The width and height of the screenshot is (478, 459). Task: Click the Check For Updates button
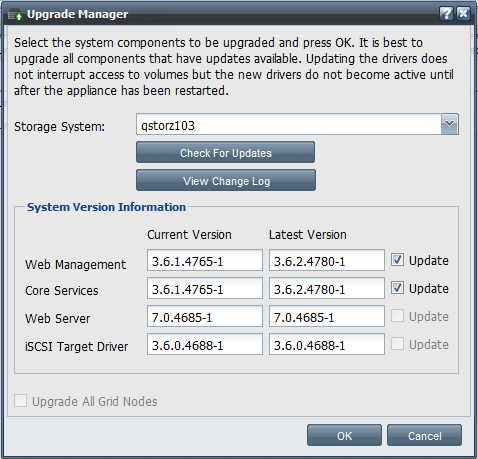[225, 152]
